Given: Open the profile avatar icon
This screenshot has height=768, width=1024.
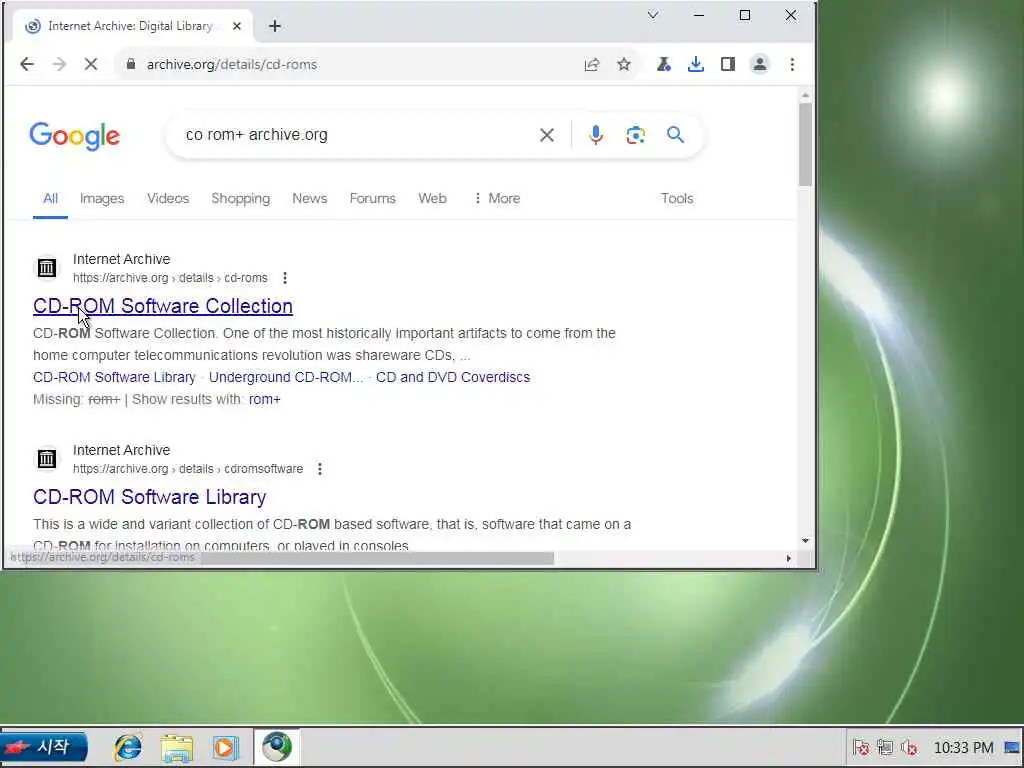Looking at the screenshot, I should point(760,64).
